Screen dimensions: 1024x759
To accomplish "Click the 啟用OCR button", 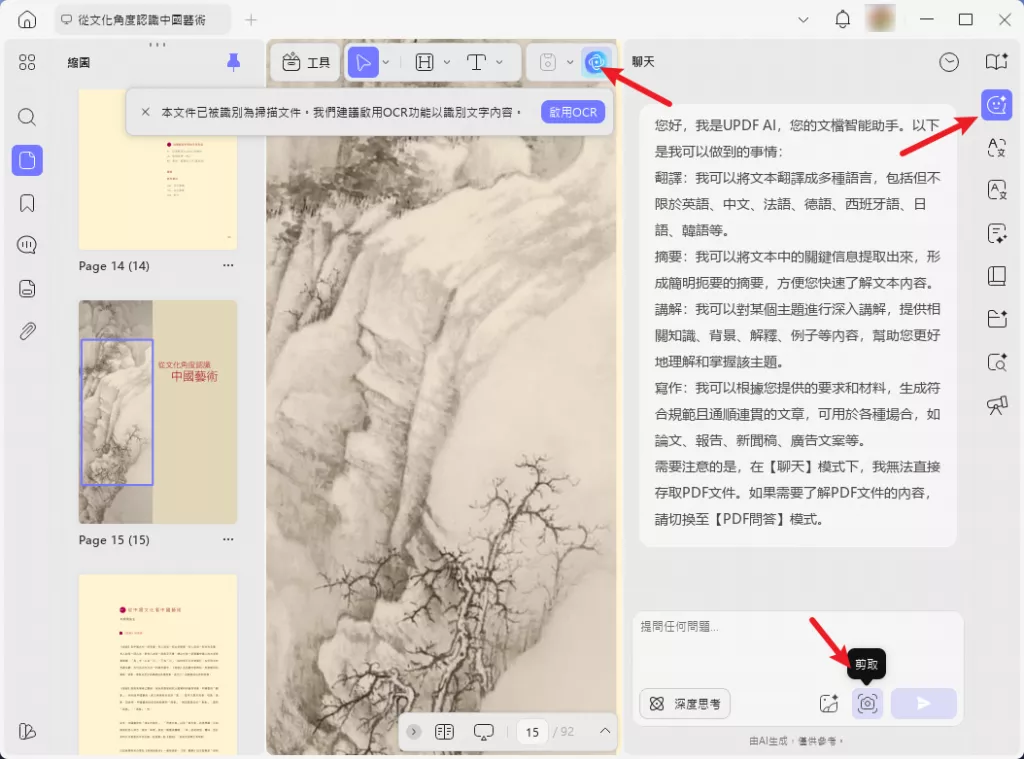I will pyautogui.click(x=572, y=112).
